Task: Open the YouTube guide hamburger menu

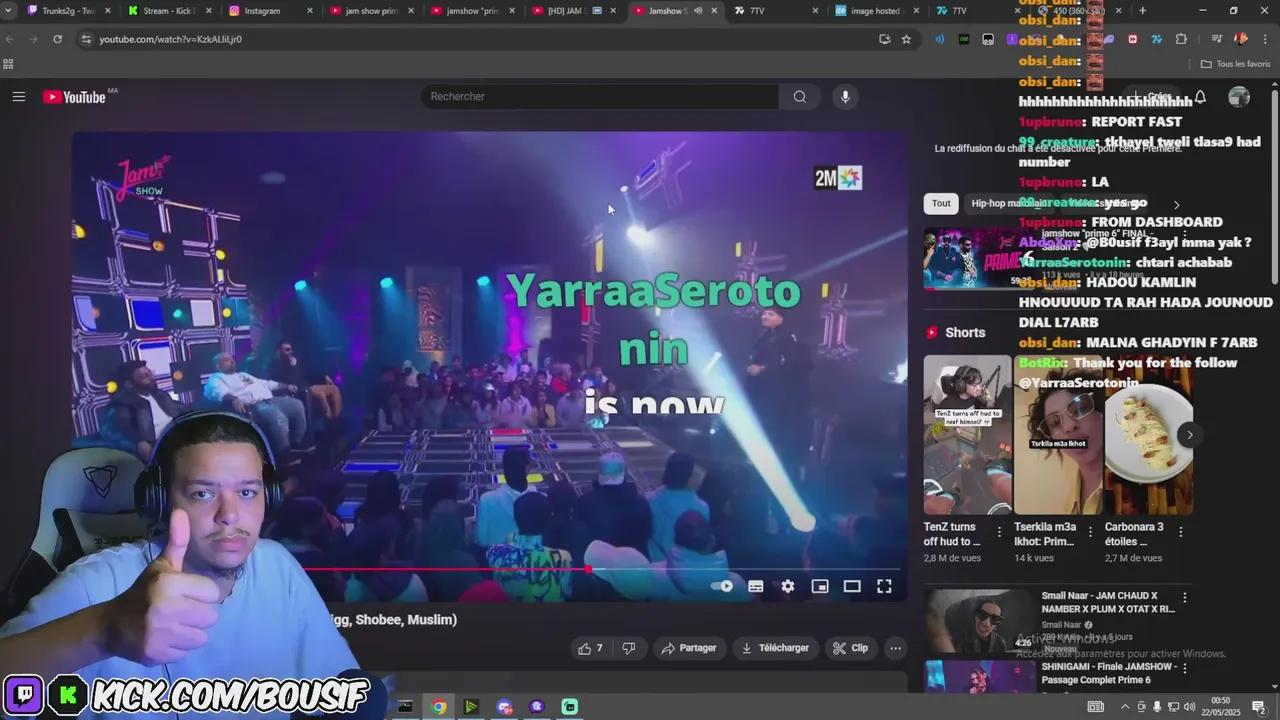Action: tap(18, 97)
